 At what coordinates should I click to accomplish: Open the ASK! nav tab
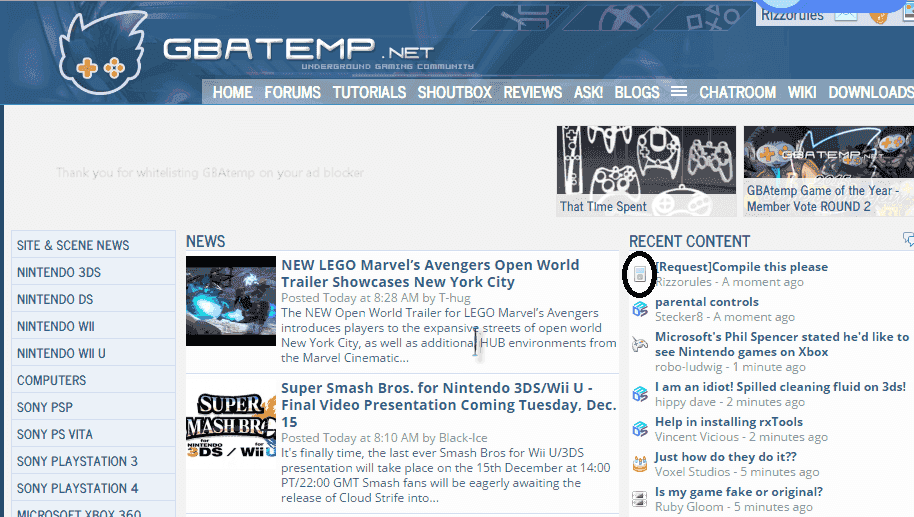(x=588, y=92)
